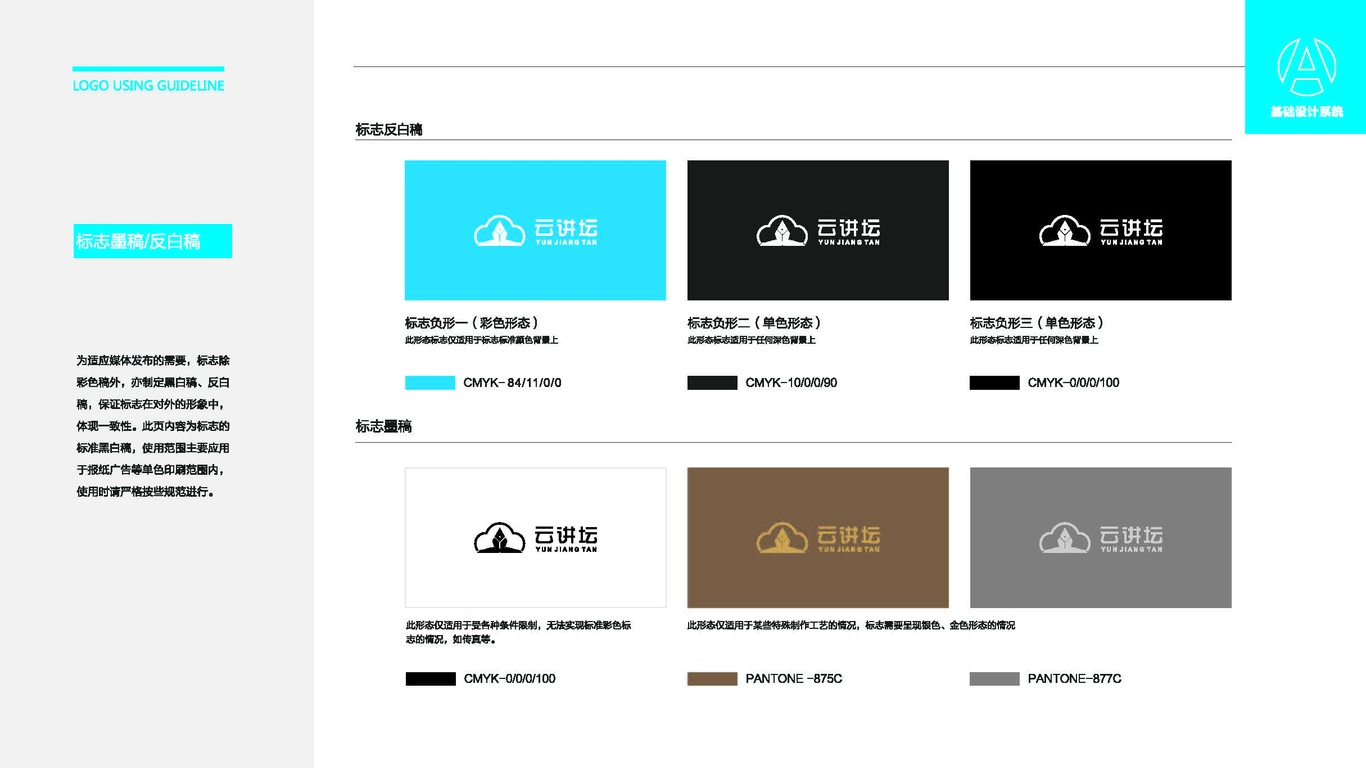Click the cloud icon in white logo card

click(499, 538)
